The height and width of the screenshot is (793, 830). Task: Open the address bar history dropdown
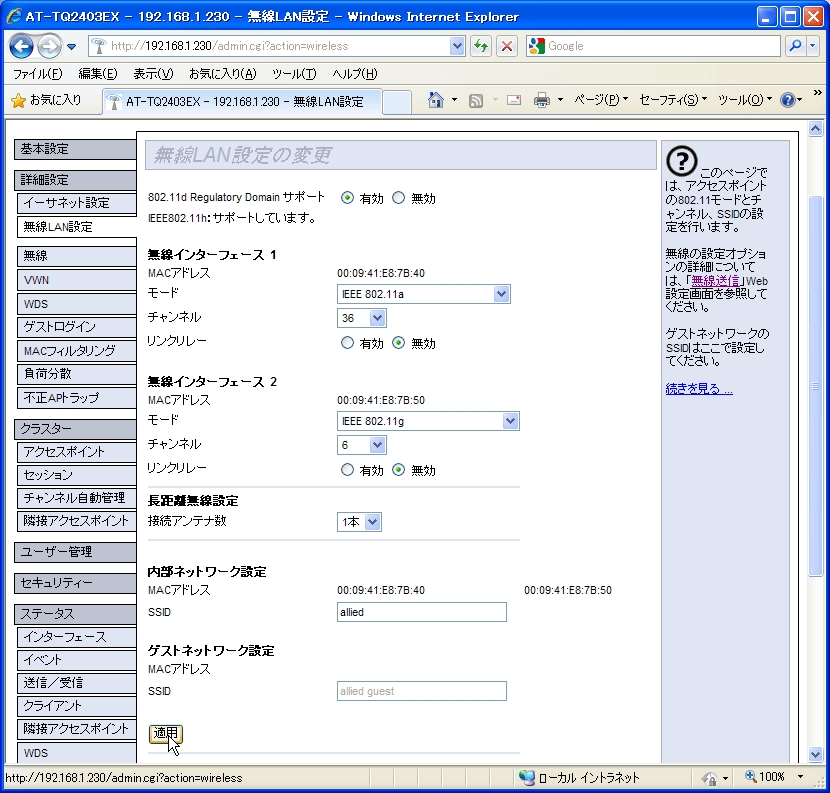point(457,46)
